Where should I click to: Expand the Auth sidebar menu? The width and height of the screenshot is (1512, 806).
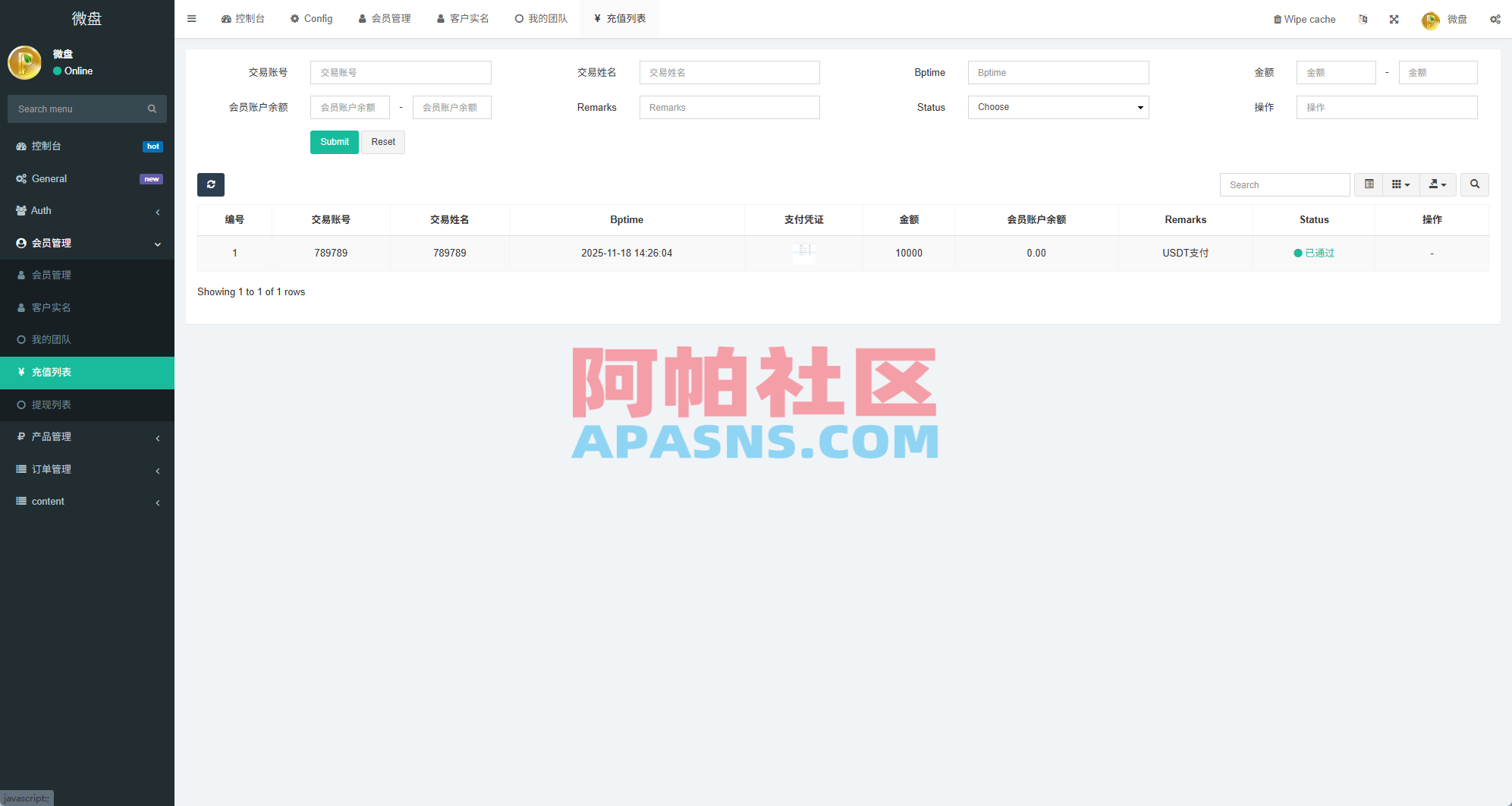click(87, 211)
